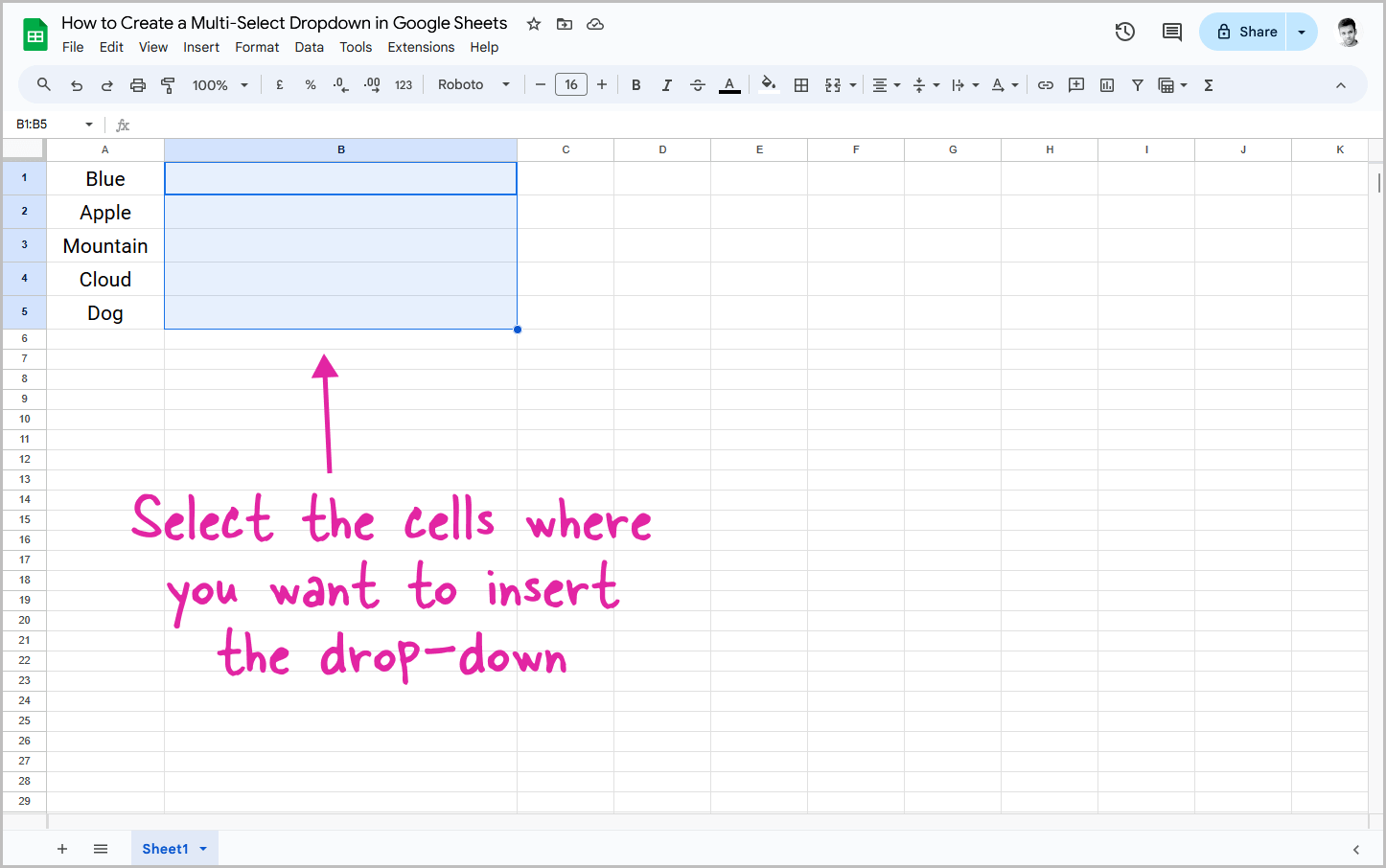Open the Borders icon
This screenshot has height=868, width=1386.
pyautogui.click(x=801, y=85)
